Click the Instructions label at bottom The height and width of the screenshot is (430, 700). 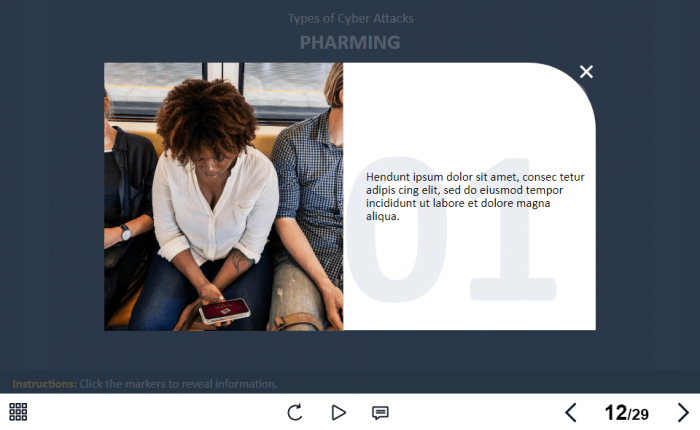(x=44, y=384)
